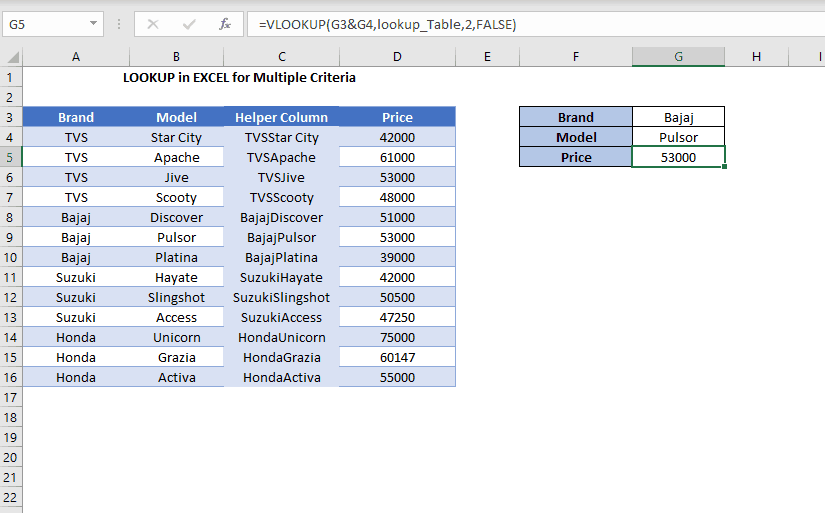Select row 9 header
The image size is (825, 513).
point(11,237)
